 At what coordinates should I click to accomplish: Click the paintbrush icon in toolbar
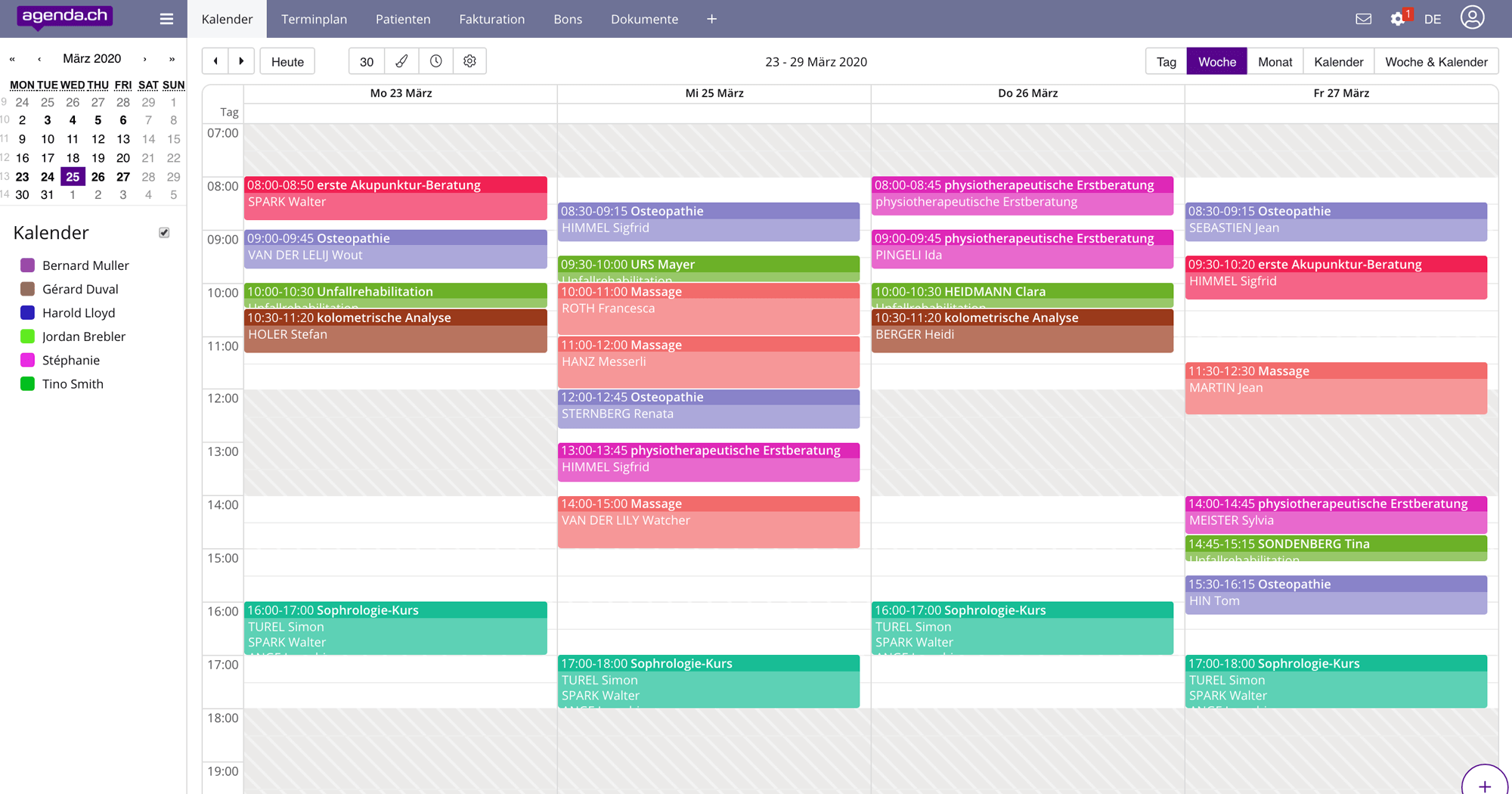[x=401, y=61]
